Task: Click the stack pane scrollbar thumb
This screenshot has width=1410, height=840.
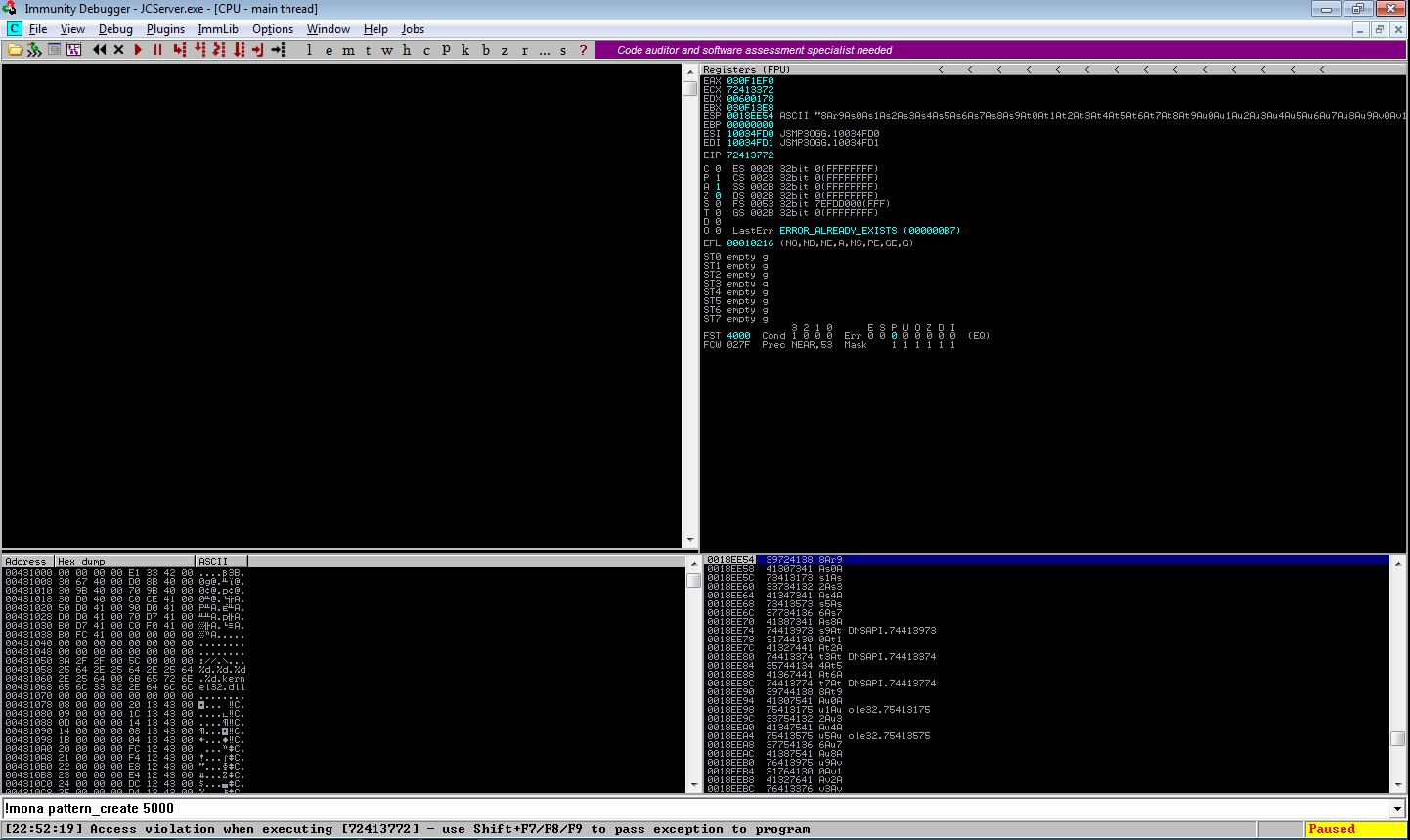Action: (1398, 738)
